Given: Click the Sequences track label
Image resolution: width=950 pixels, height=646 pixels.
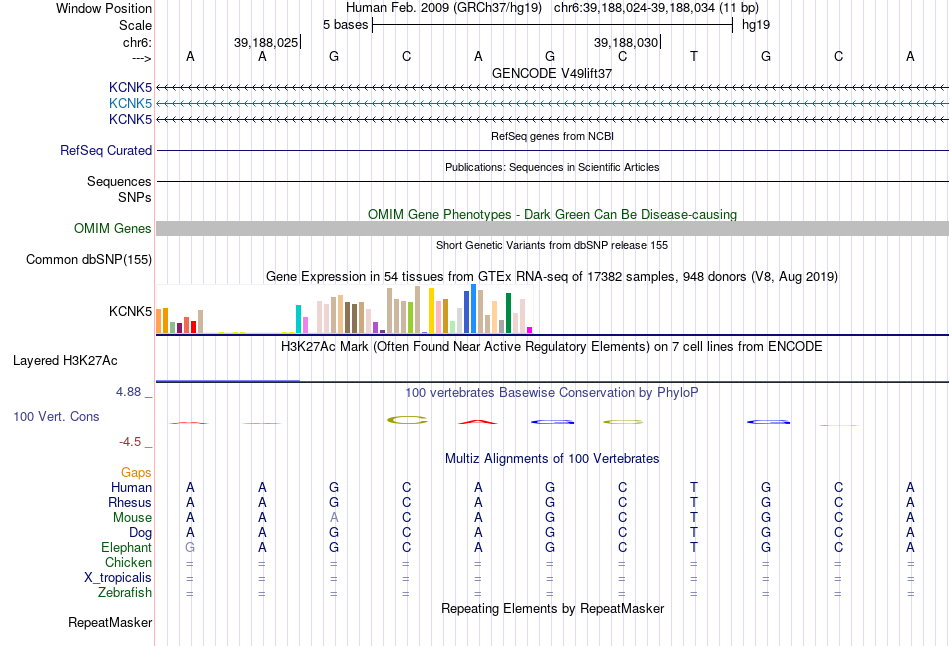Looking at the screenshot, I should [x=119, y=181].
